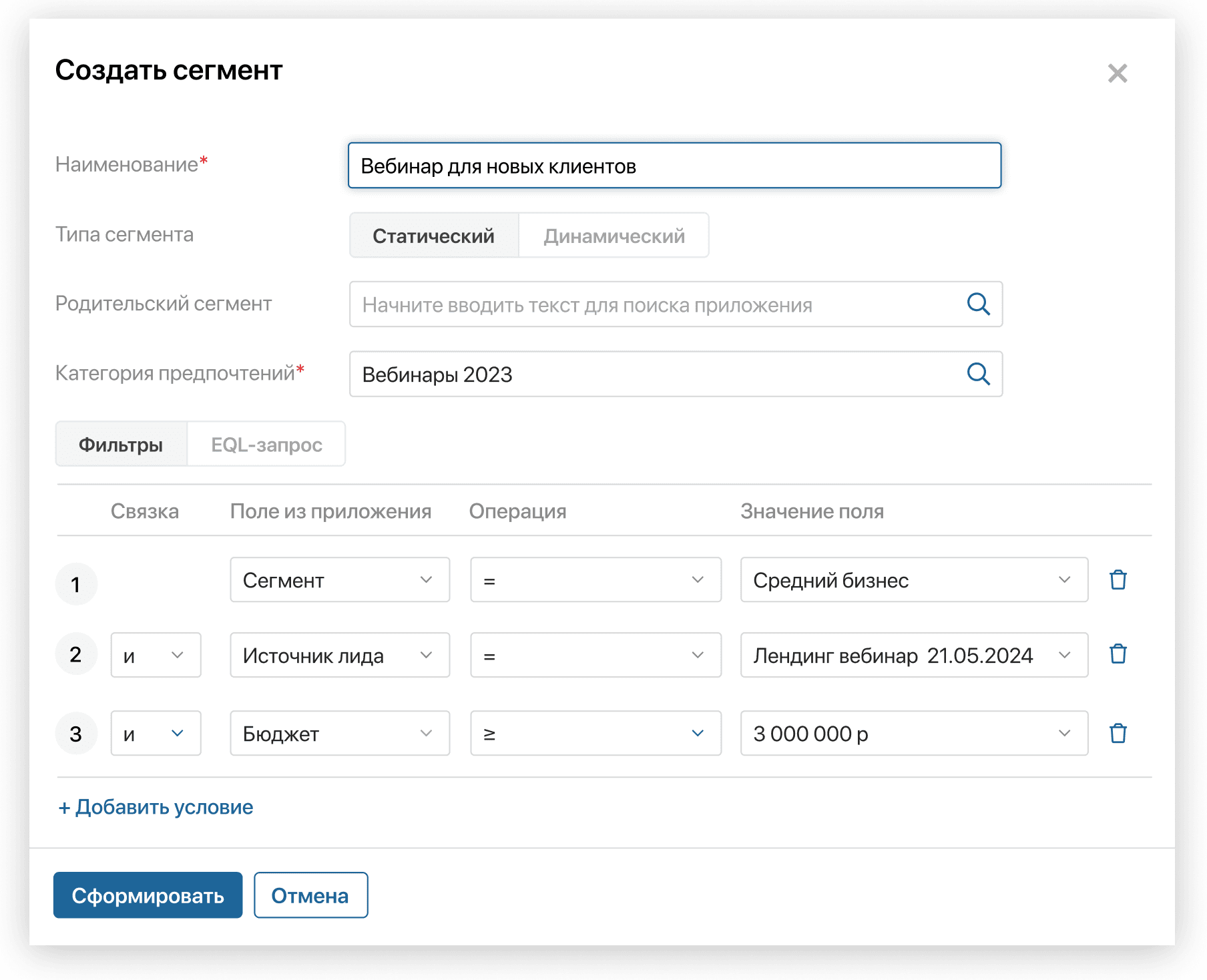Open the connector dropdown in row 3
This screenshot has height=980, width=1207.
click(156, 733)
